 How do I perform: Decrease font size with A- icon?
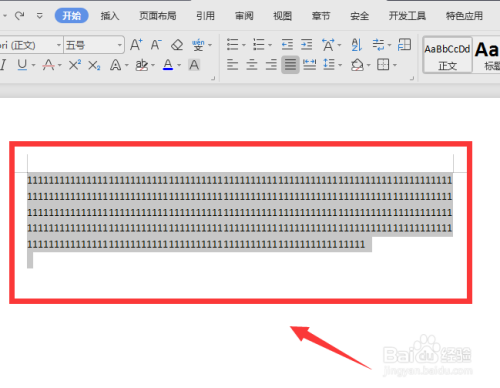click(x=156, y=44)
